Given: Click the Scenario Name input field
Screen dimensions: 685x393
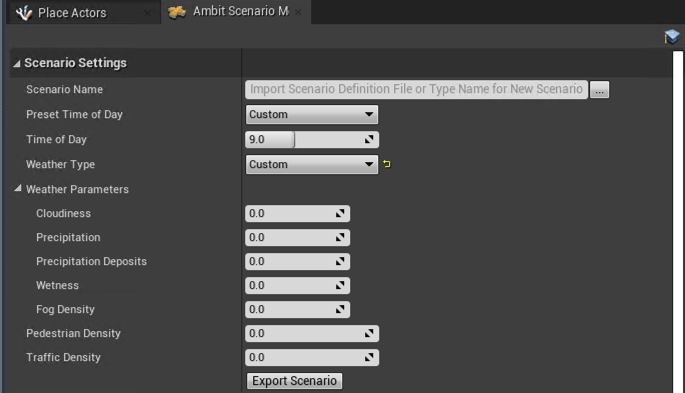Looking at the screenshot, I should [x=416, y=90].
